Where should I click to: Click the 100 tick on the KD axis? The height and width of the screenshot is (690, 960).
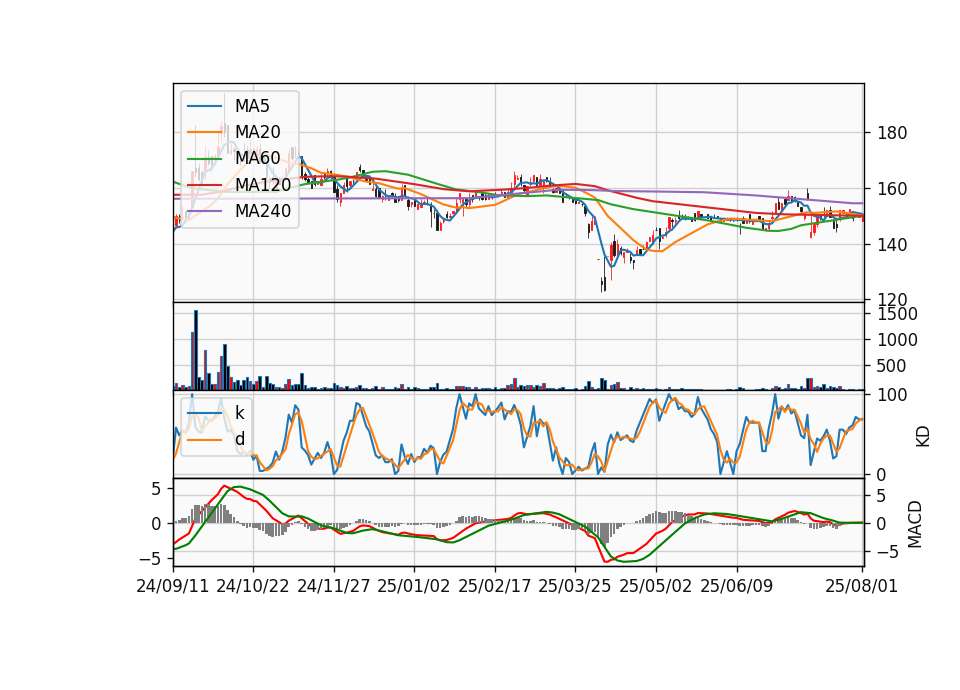click(892, 395)
